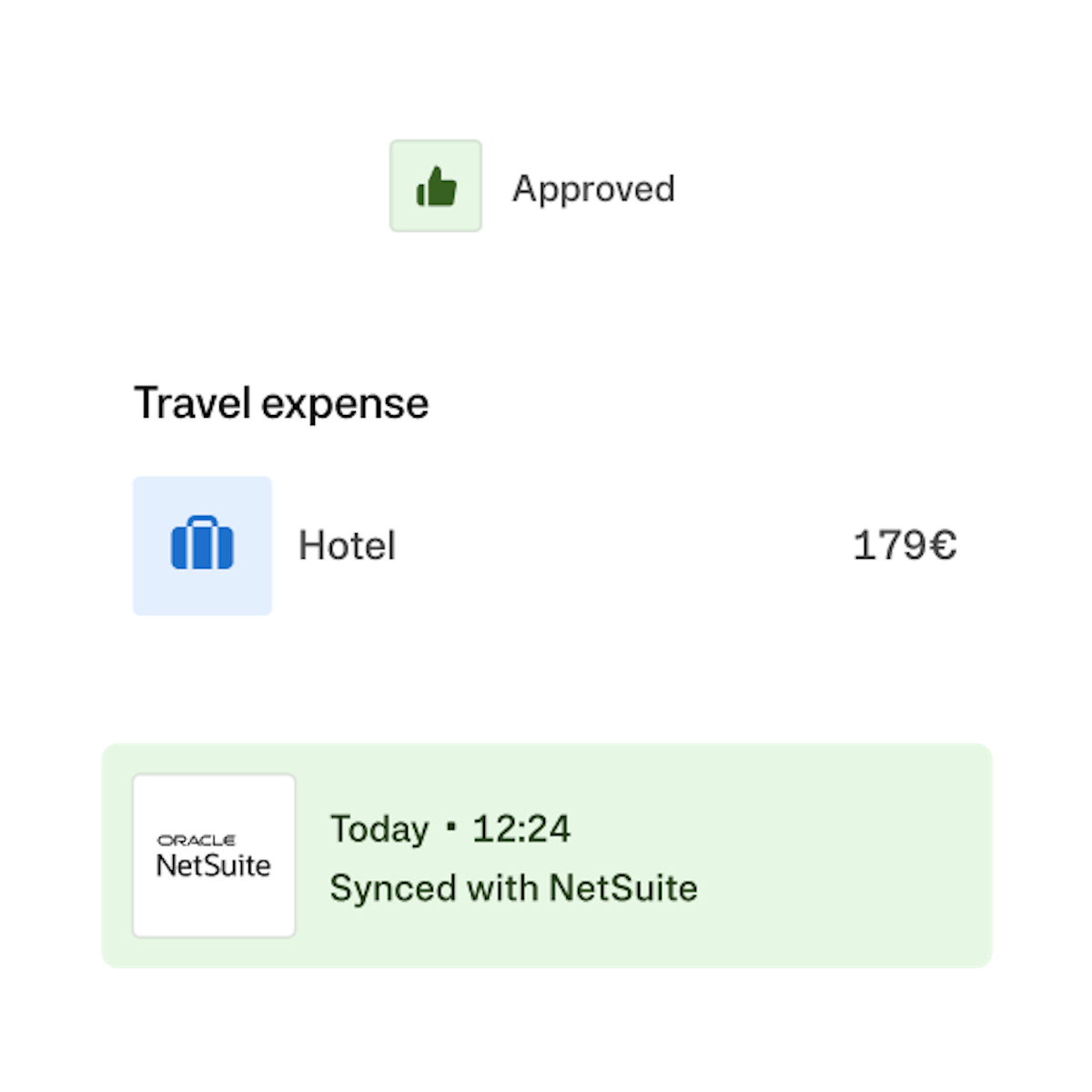Click the 179€ amount
Image resolution: width=1092 pixels, height=1092 pixels.
click(904, 546)
